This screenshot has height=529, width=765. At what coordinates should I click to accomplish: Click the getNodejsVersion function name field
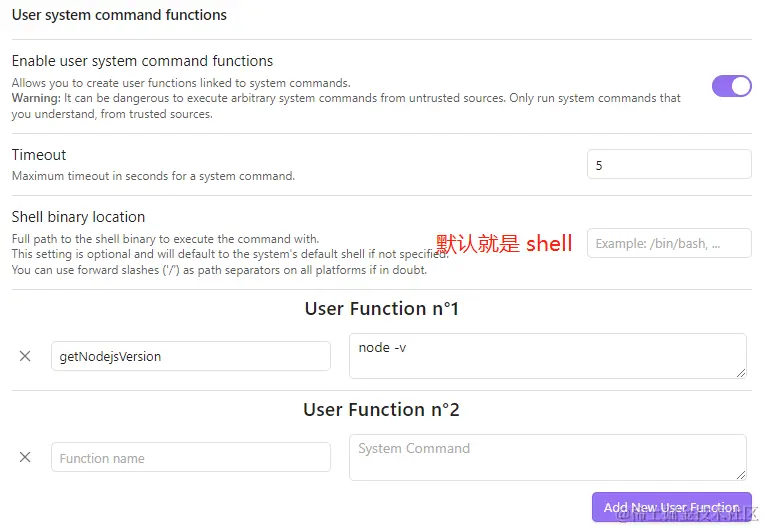click(x=190, y=356)
